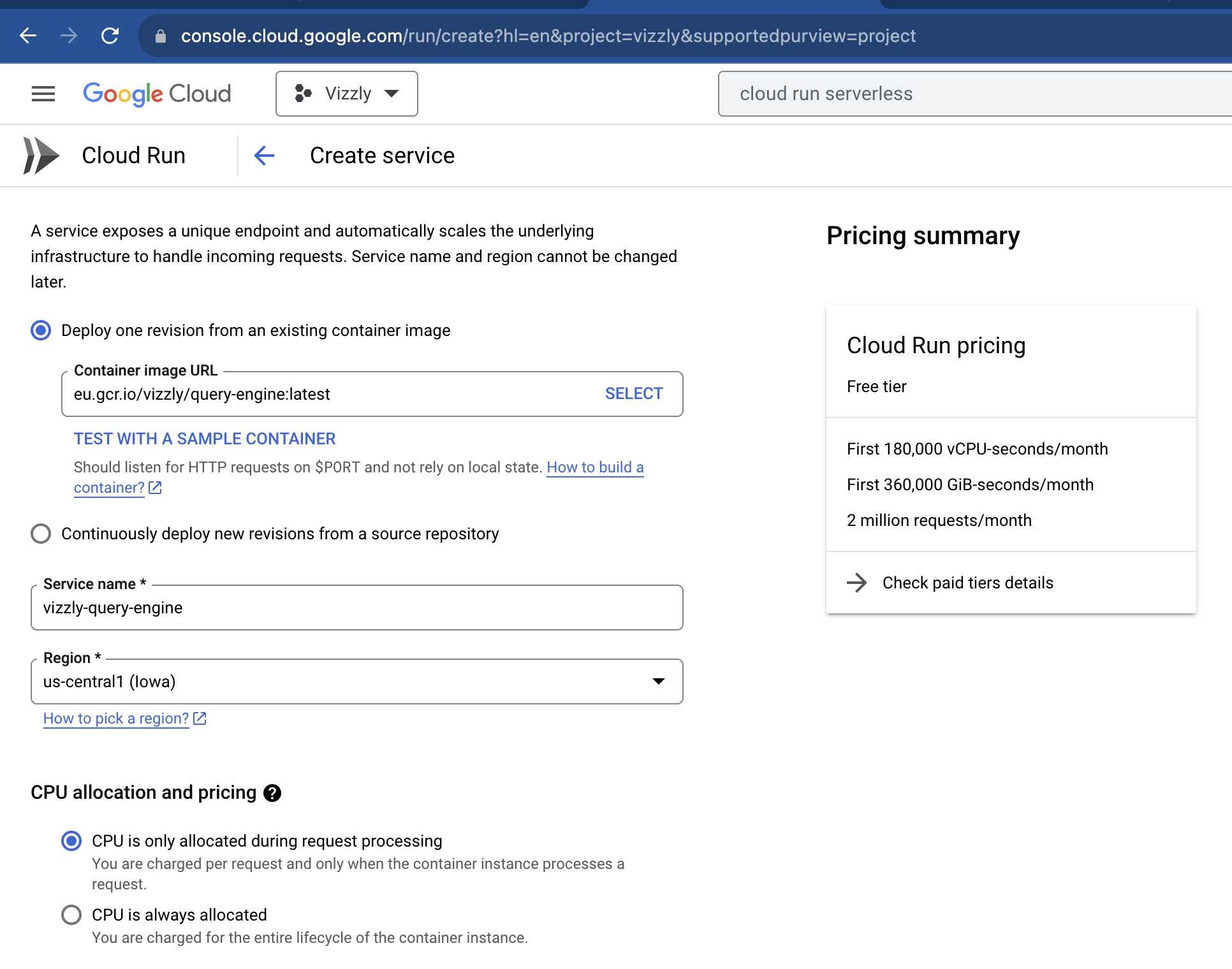Click First 180,000 vCPU-seconds/month text
The width and height of the screenshot is (1232, 969).
pos(978,449)
